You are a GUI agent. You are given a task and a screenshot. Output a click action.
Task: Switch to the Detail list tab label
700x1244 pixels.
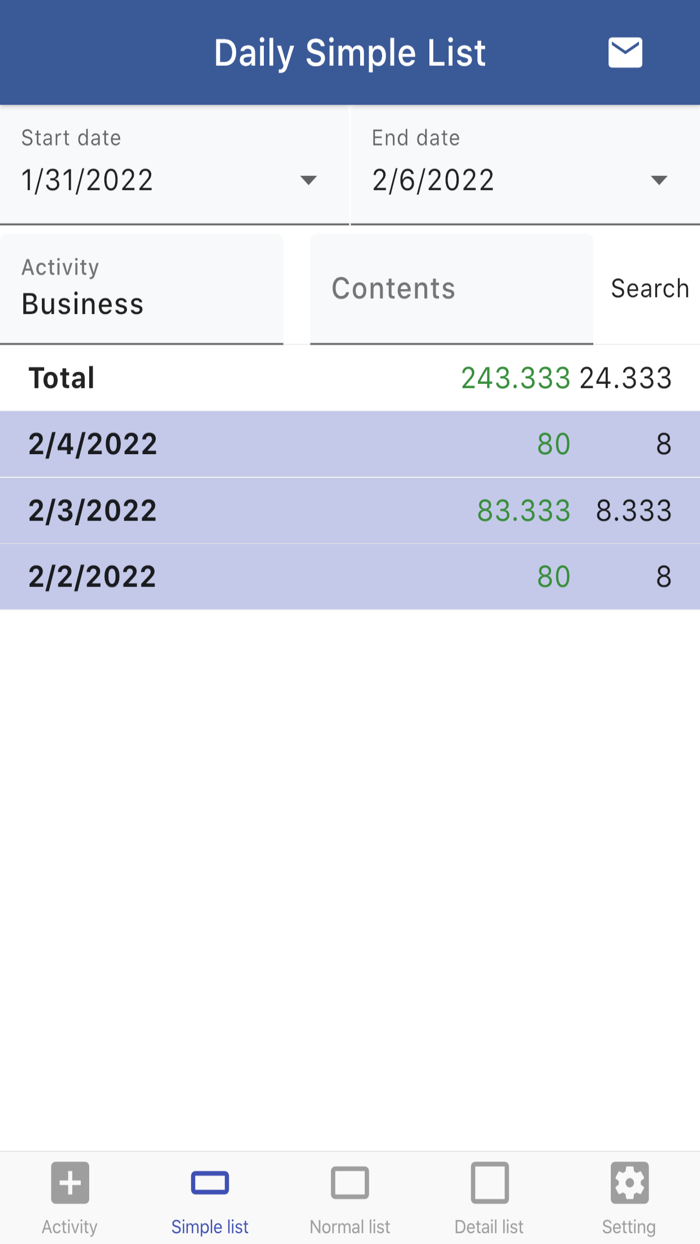pos(489,1227)
